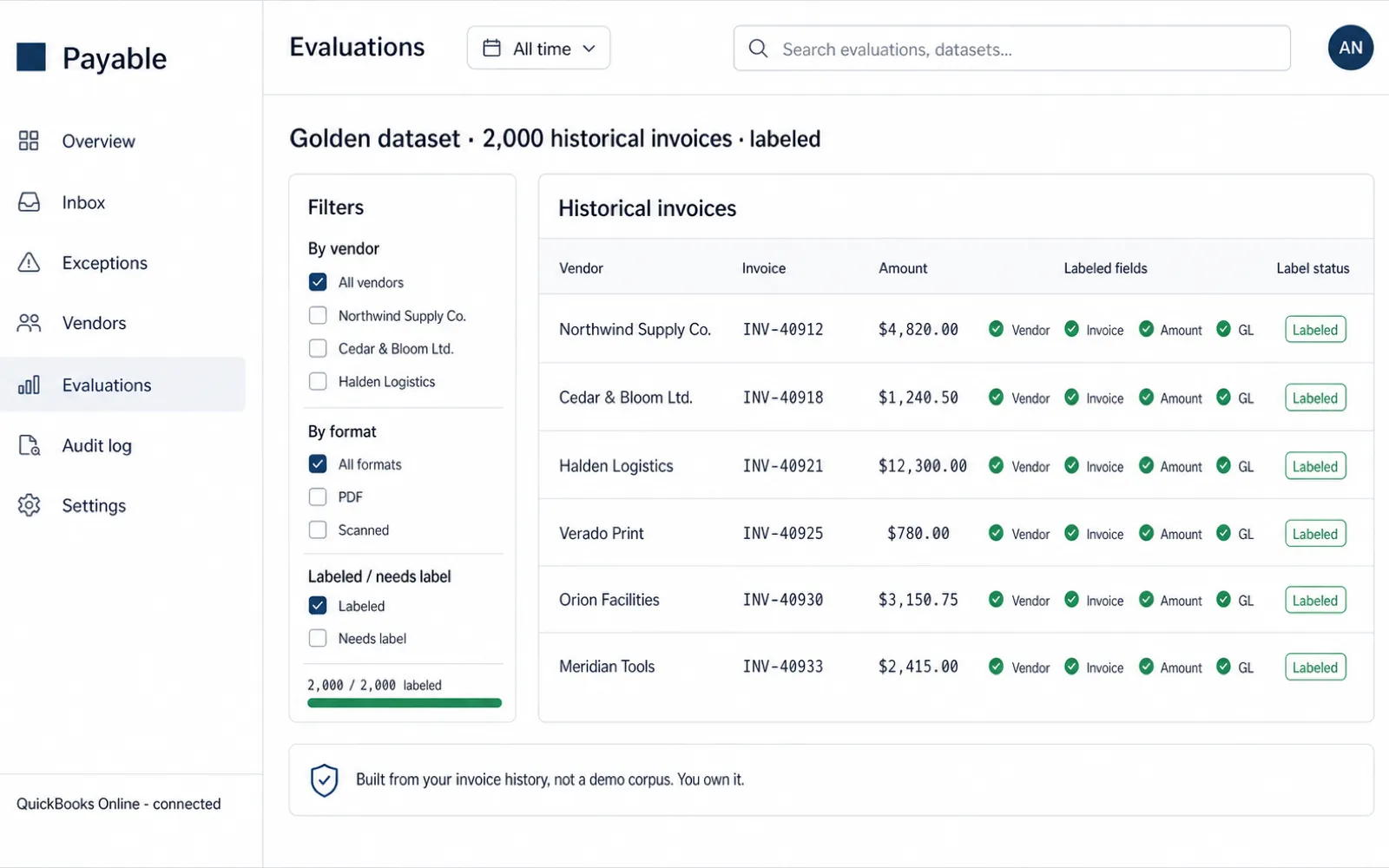The height and width of the screenshot is (868, 1389).
Task: Click the Amount column header
Action: pos(903,268)
